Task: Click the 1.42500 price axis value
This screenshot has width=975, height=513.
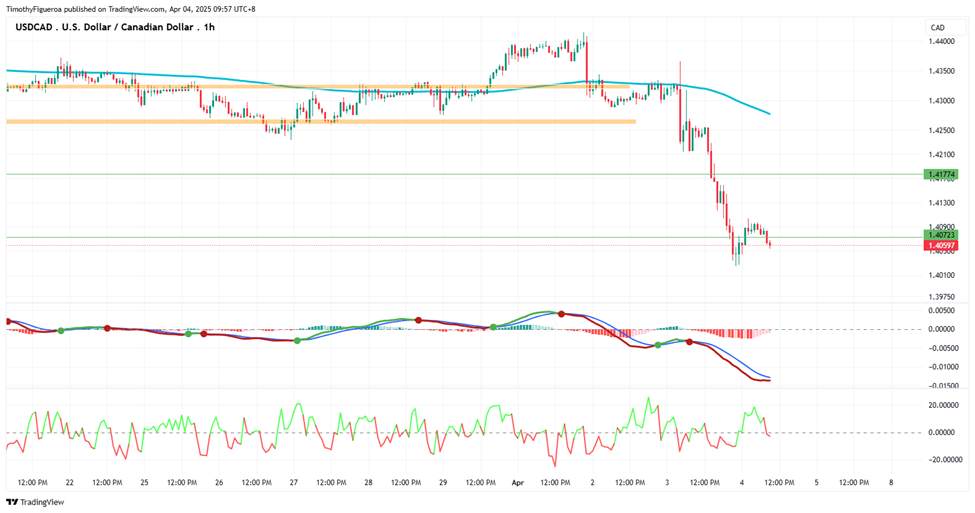Action: [x=941, y=131]
